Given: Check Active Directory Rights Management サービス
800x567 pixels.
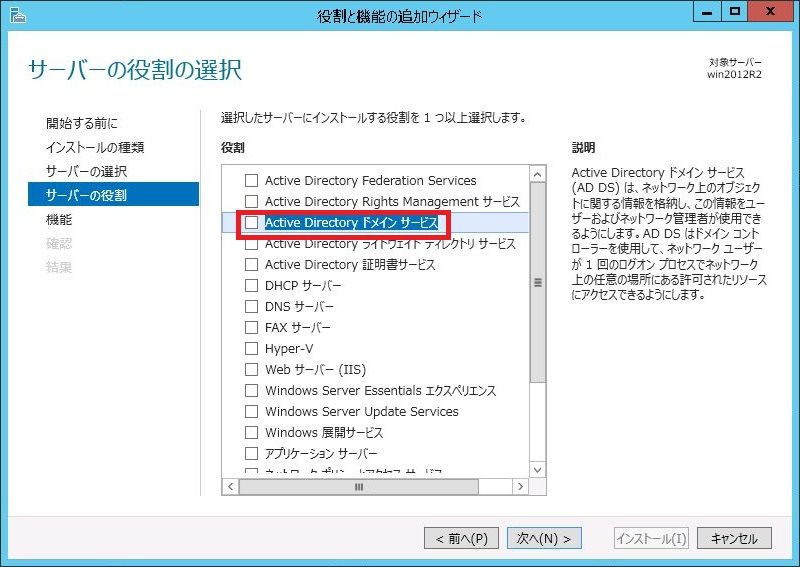Looking at the screenshot, I should pos(252,202).
